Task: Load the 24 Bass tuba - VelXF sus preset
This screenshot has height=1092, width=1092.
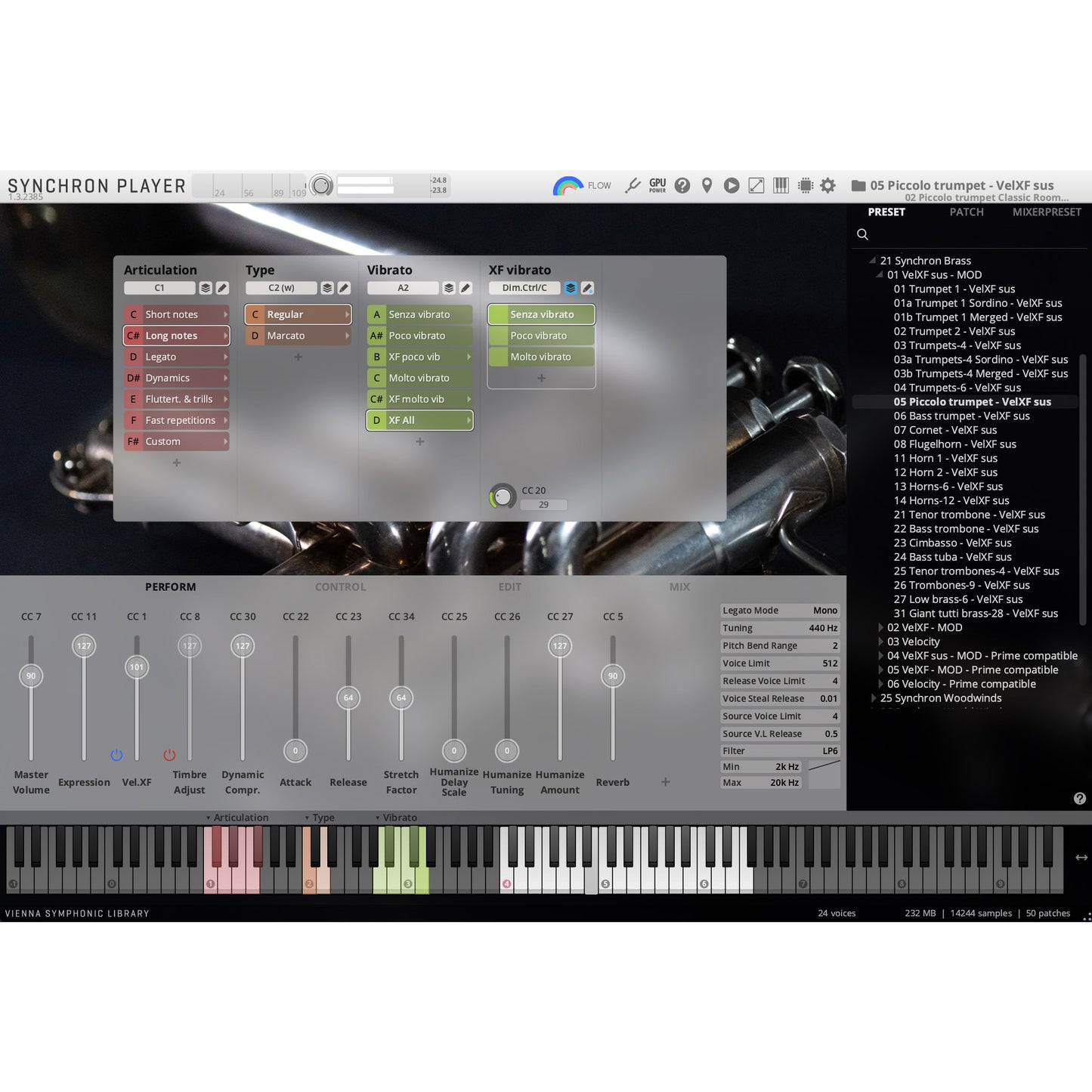Action: (952, 557)
